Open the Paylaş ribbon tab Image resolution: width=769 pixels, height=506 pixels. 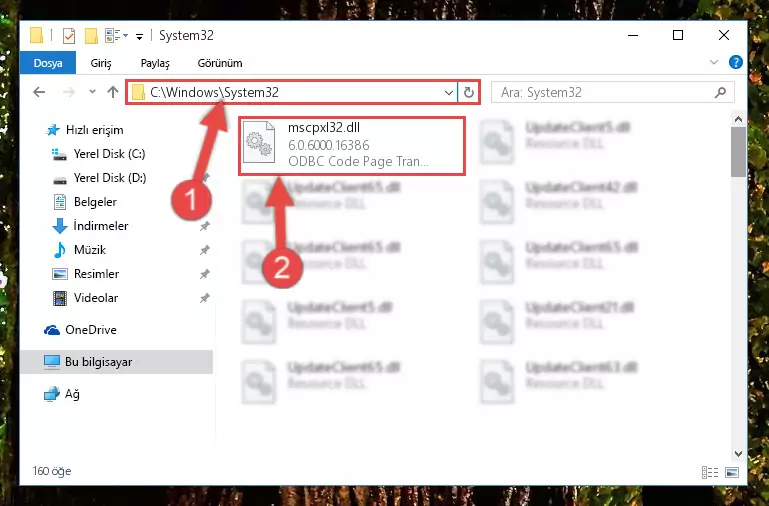(x=155, y=63)
